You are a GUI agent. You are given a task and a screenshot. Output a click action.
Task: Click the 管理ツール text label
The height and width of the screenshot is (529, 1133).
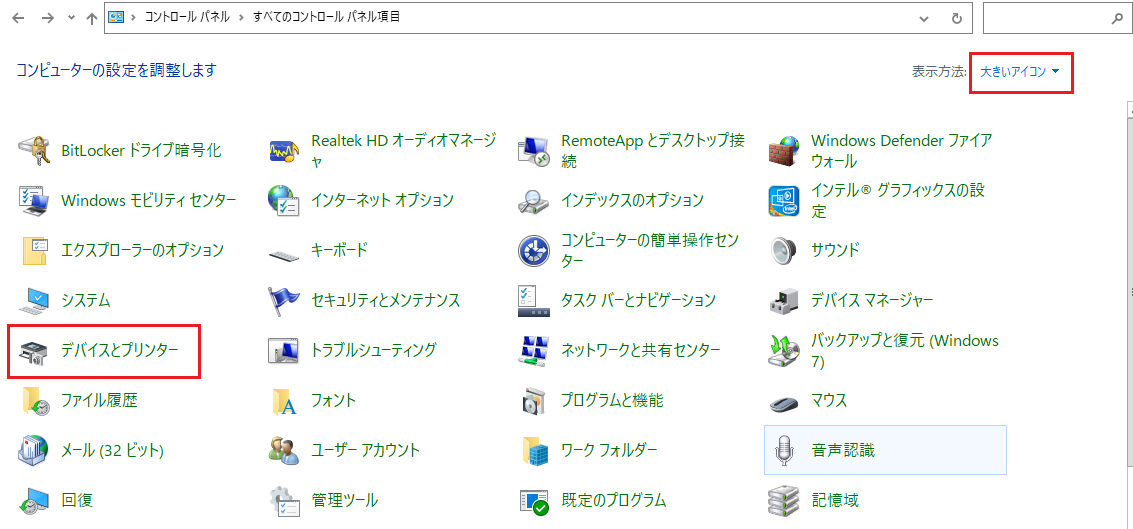click(345, 500)
